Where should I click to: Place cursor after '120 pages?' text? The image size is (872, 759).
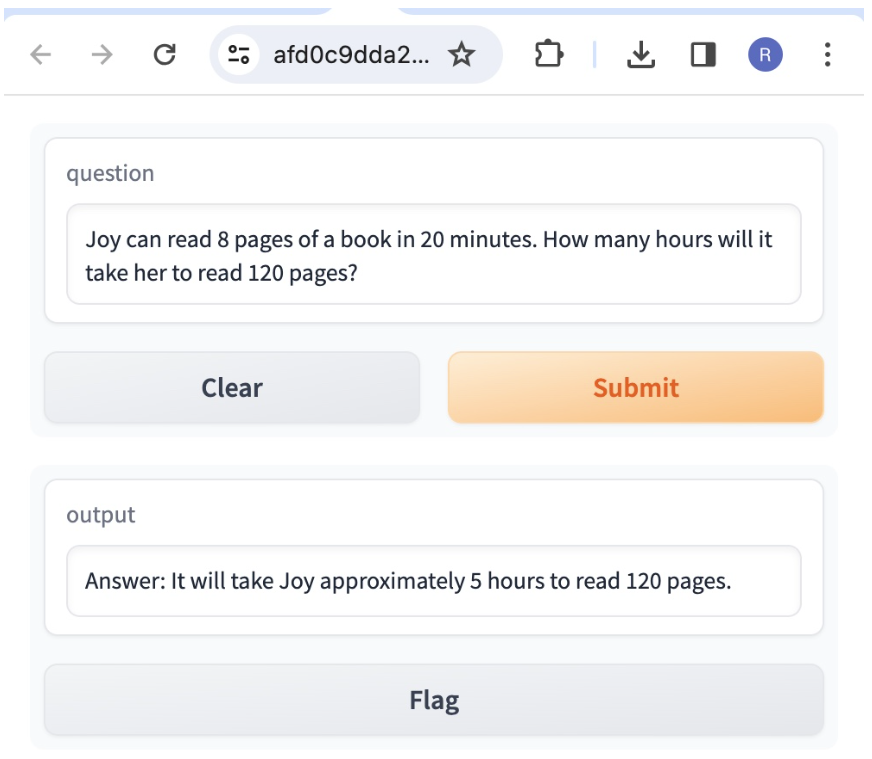[x=359, y=273]
